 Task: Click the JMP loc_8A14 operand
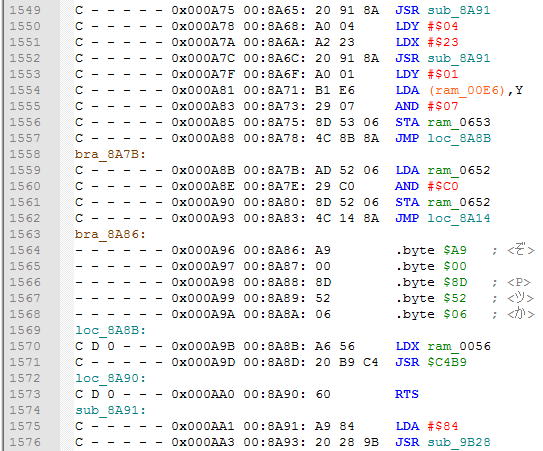pos(459,218)
